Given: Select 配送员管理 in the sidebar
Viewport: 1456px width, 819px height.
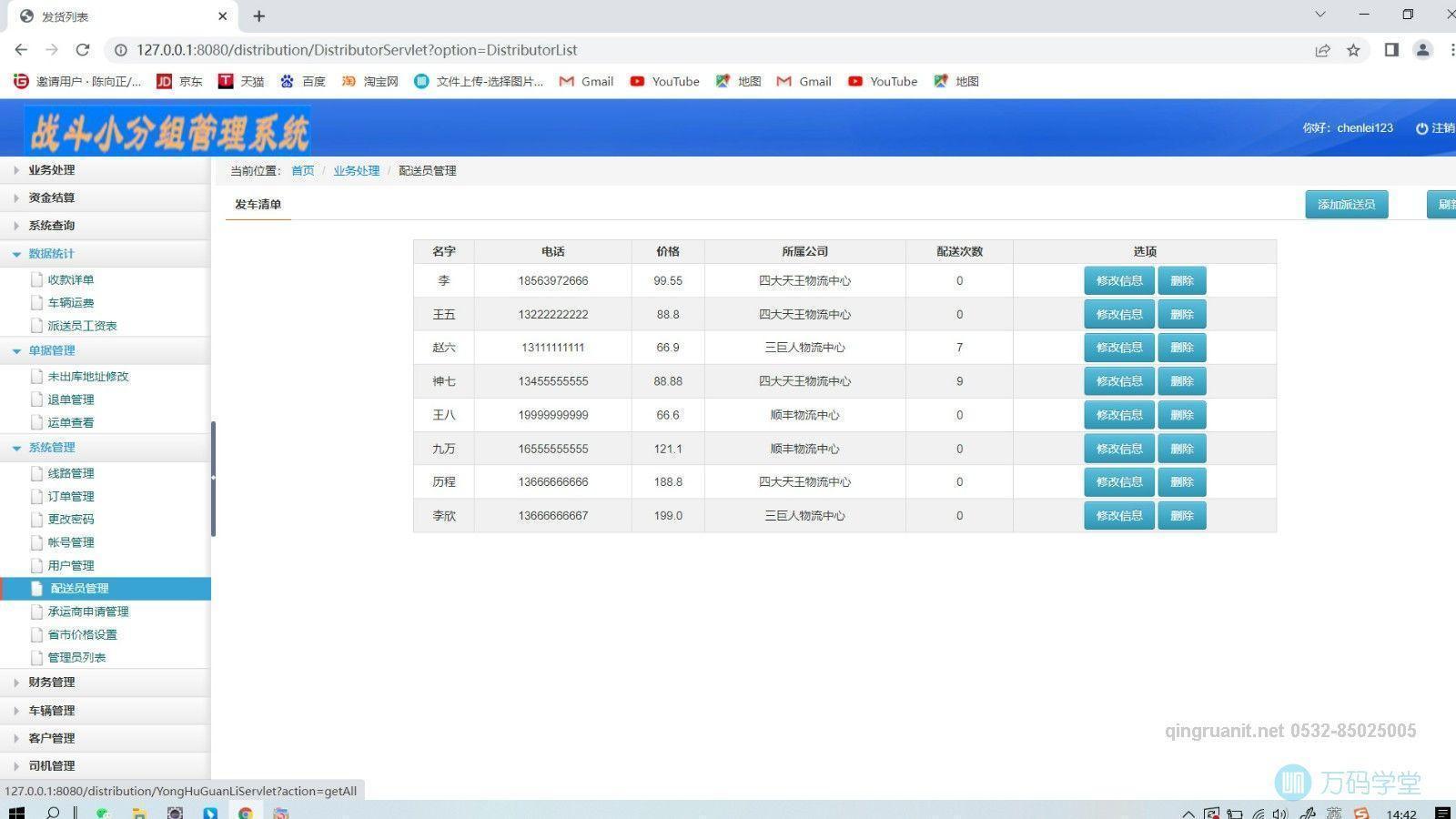Looking at the screenshot, I should click(106, 589).
